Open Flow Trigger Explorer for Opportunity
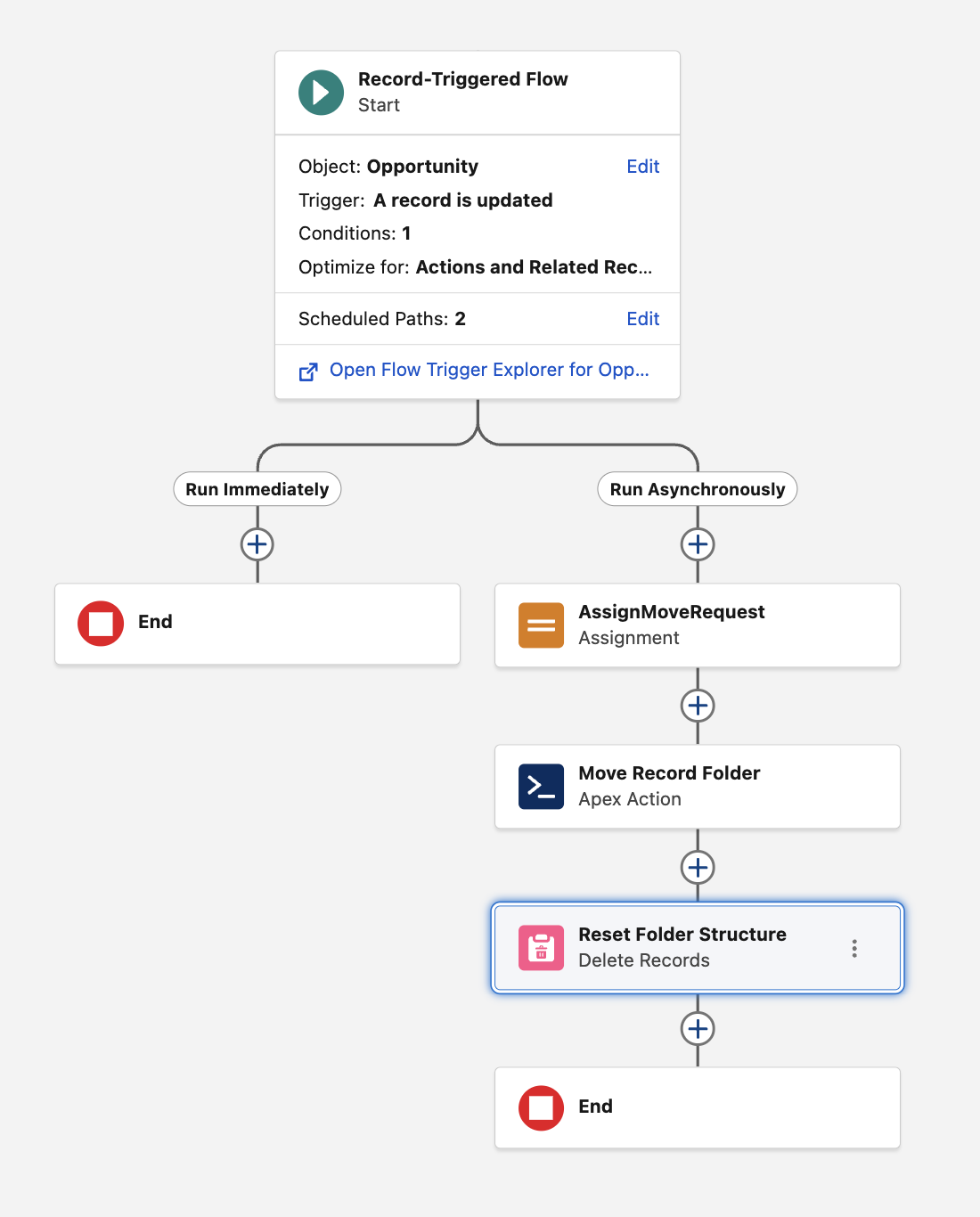Image resolution: width=980 pixels, height=1217 pixels. (x=489, y=370)
